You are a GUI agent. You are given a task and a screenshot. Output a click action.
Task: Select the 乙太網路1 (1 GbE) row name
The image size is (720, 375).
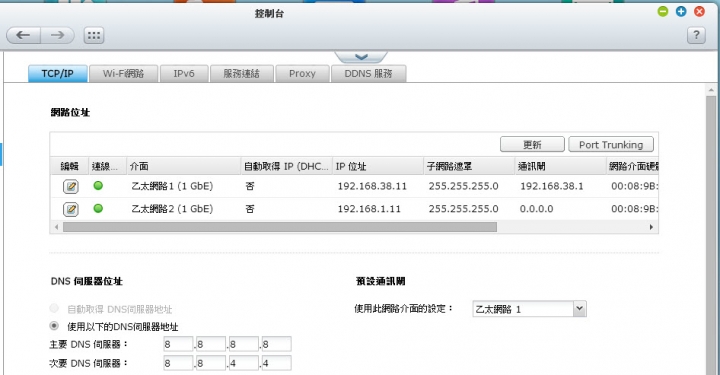point(172,186)
